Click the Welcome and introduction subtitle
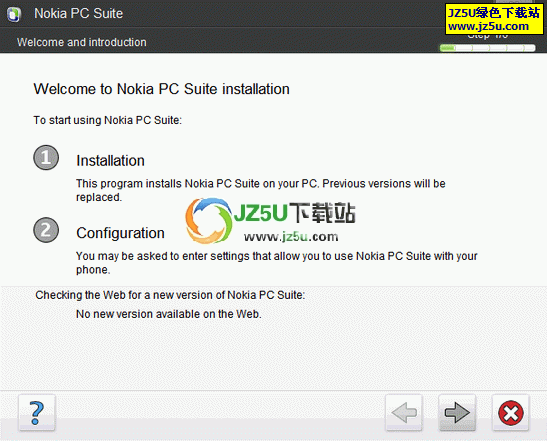 coord(82,42)
